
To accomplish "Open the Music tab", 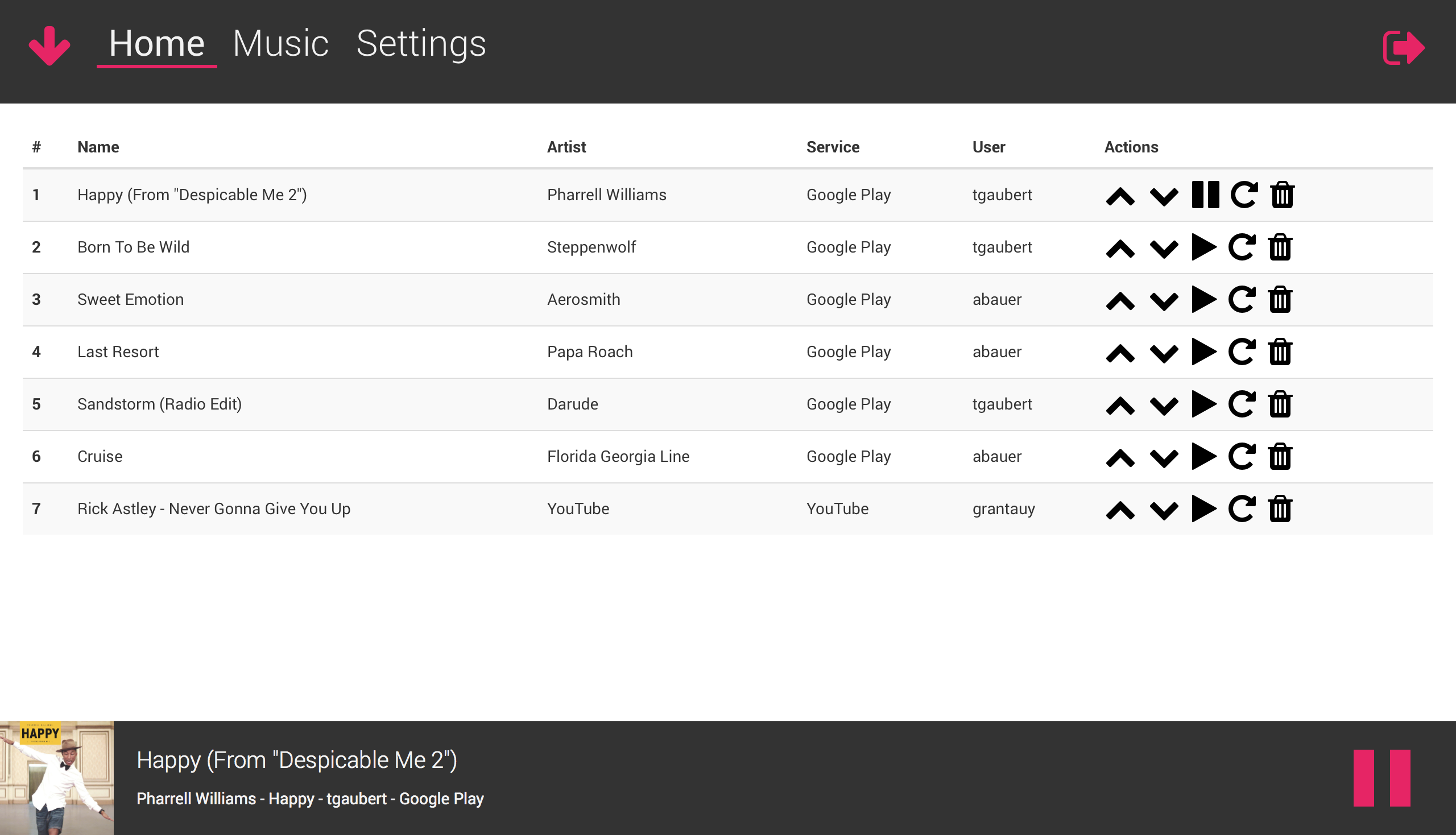I will click(x=280, y=44).
